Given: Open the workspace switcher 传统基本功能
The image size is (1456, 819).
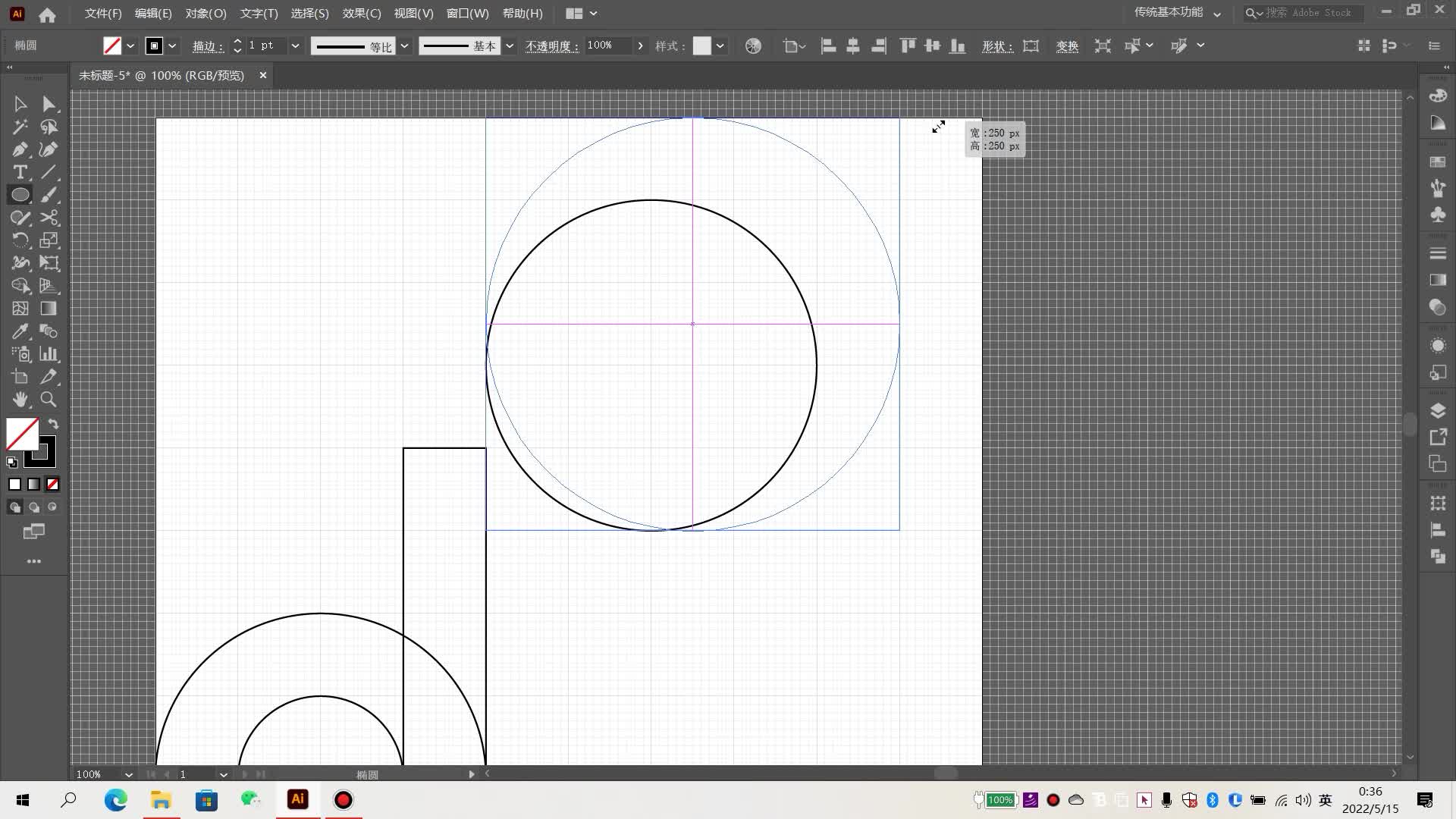Looking at the screenshot, I should 1177,13.
